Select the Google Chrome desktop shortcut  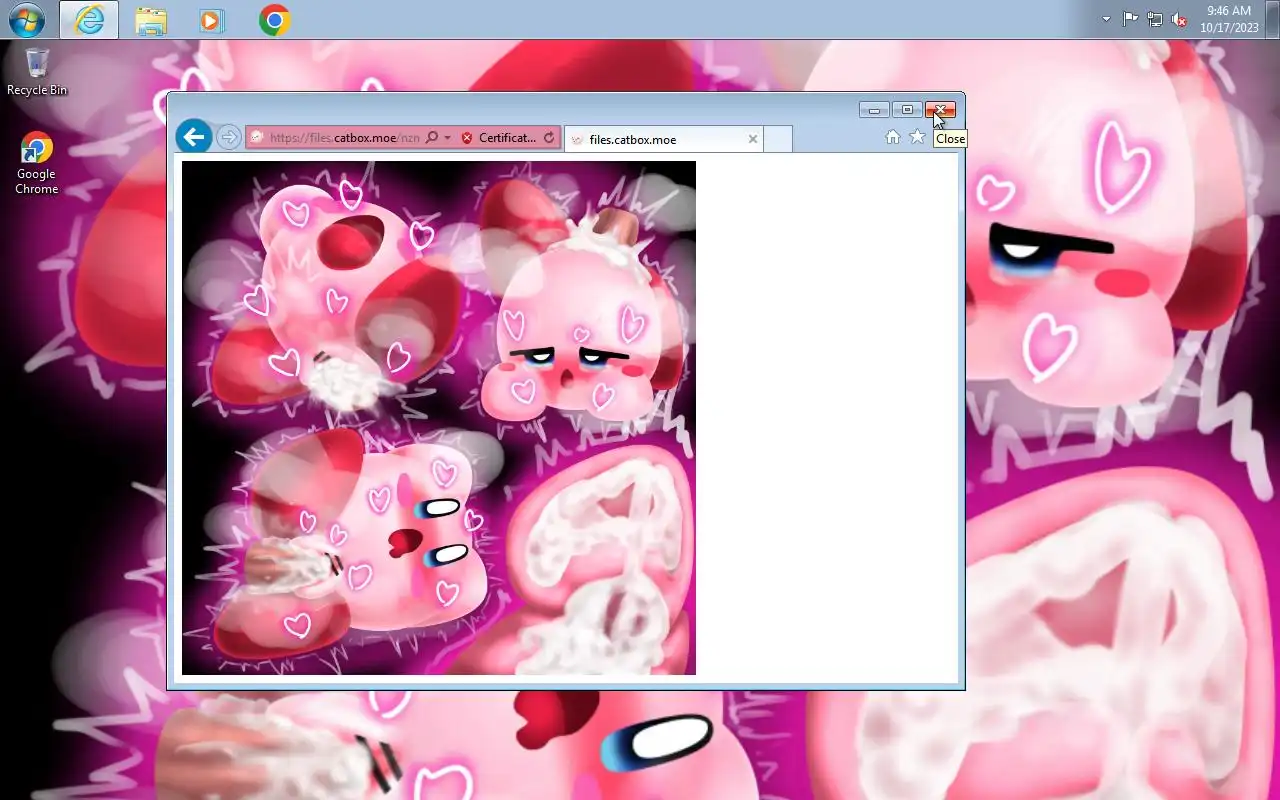click(37, 163)
